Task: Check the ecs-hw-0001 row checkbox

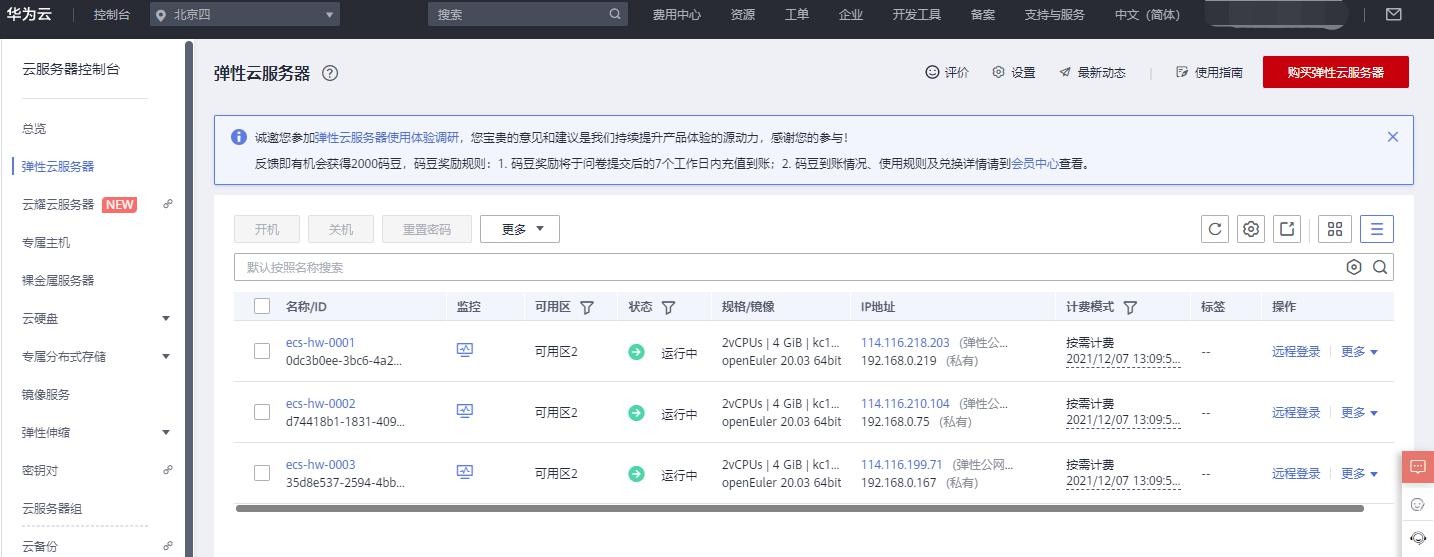Action: pyautogui.click(x=262, y=351)
